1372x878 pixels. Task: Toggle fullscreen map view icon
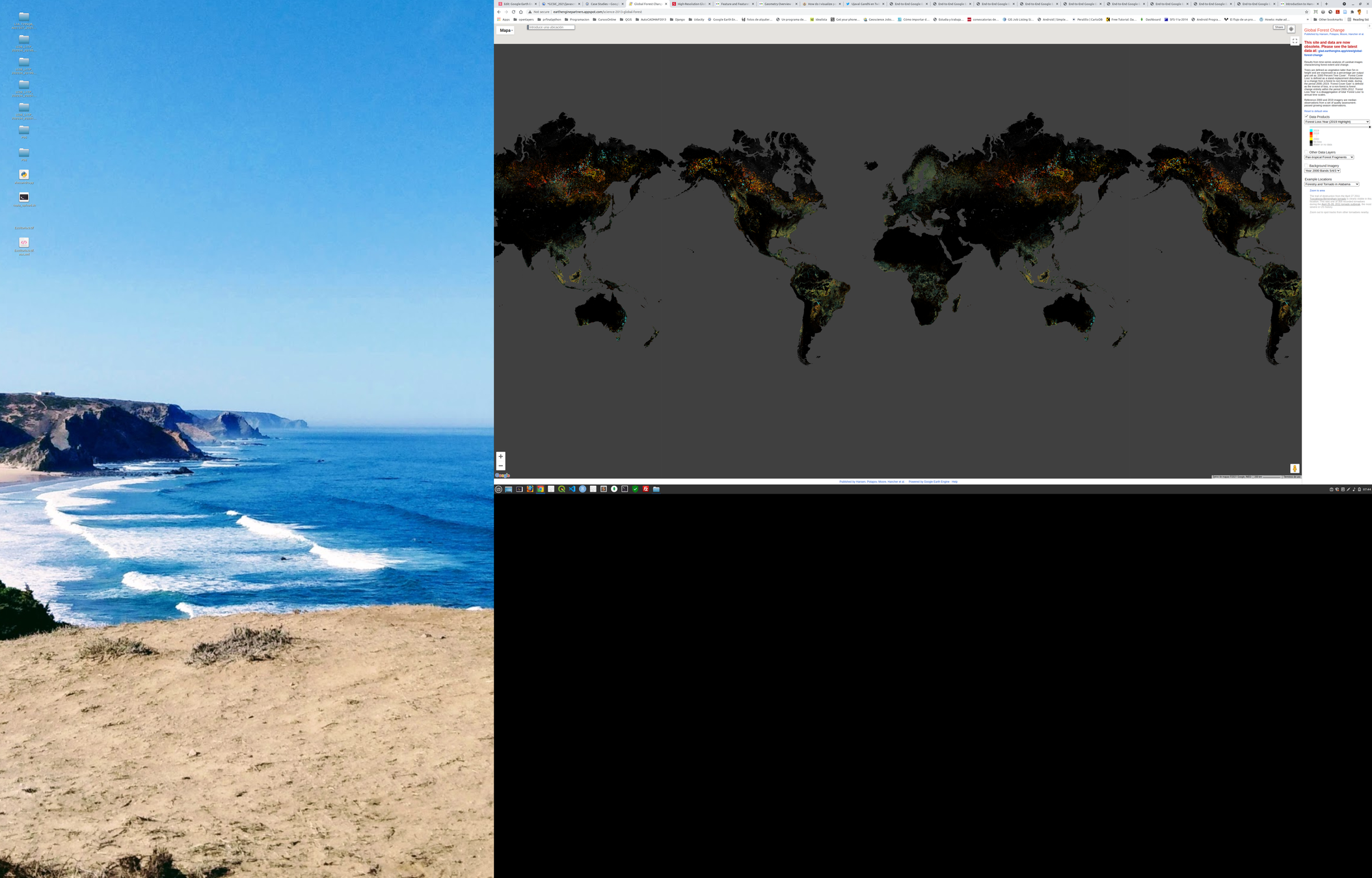[x=1295, y=41]
